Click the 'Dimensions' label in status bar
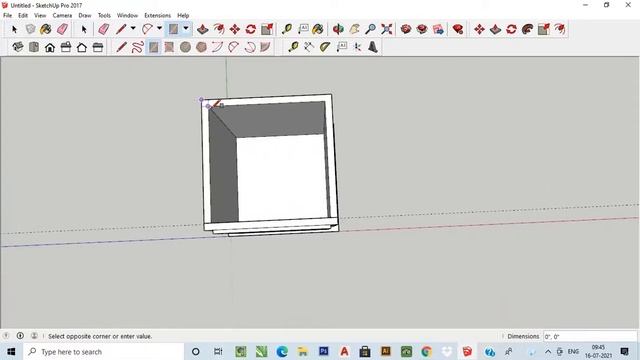The image size is (640, 360). pyautogui.click(x=523, y=336)
